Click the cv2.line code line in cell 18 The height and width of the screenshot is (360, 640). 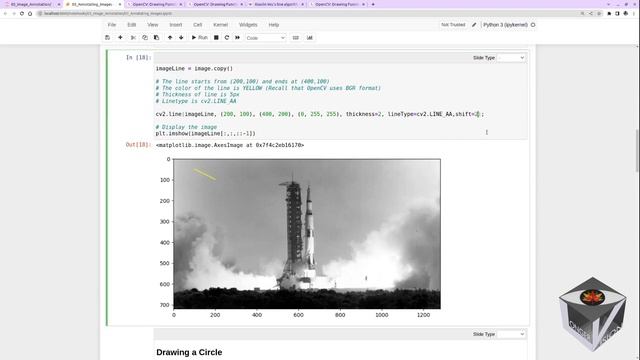(x=320, y=114)
